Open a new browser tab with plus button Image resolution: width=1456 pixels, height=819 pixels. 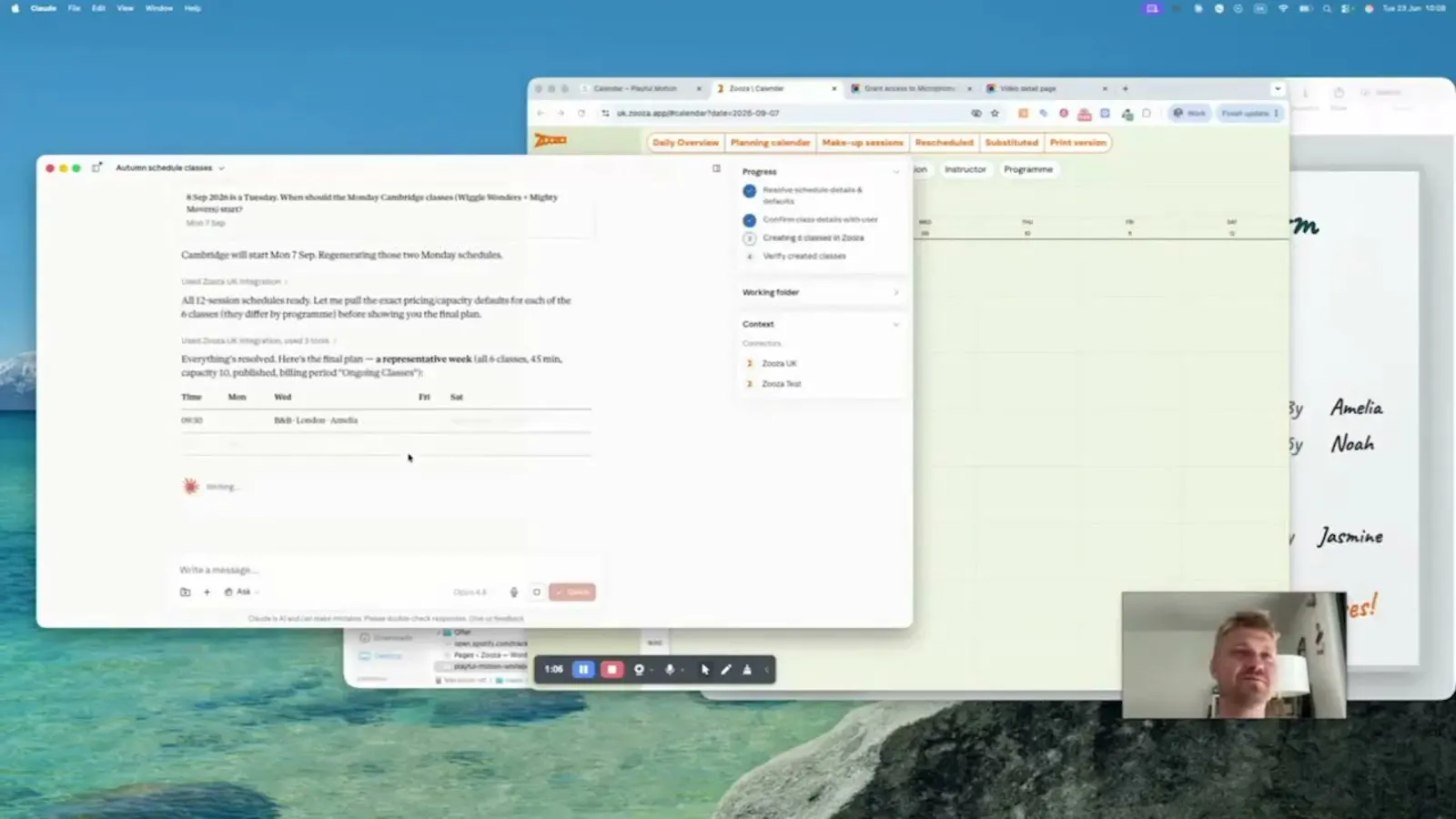coord(1126,88)
